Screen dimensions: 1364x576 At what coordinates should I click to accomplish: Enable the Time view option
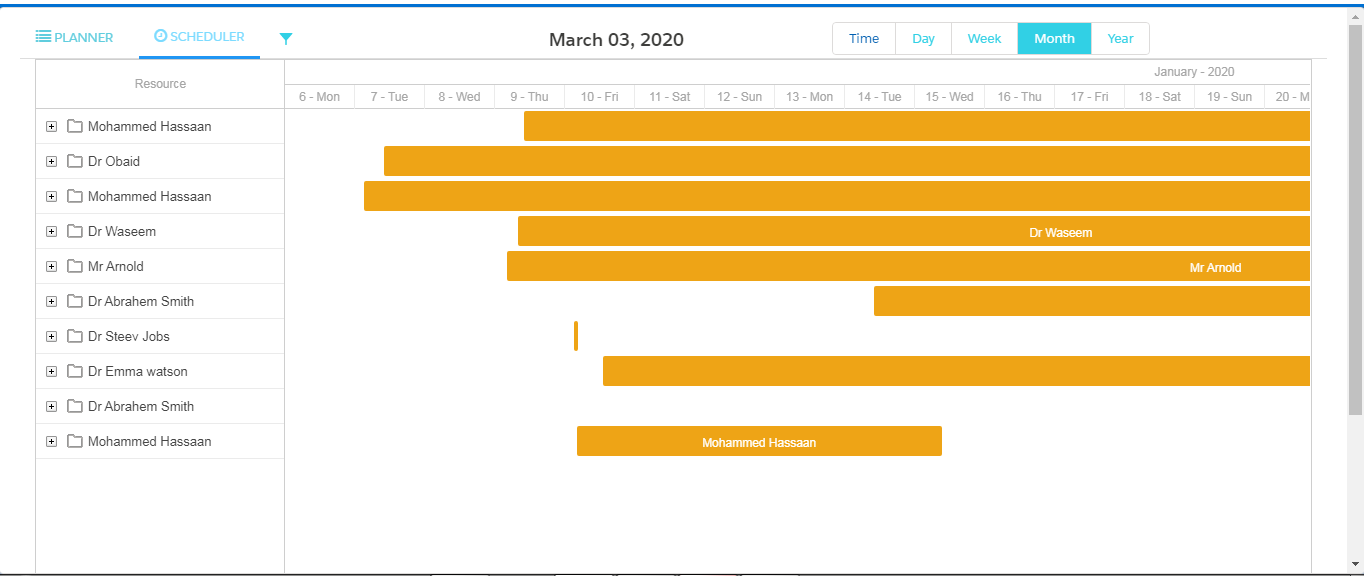(863, 38)
